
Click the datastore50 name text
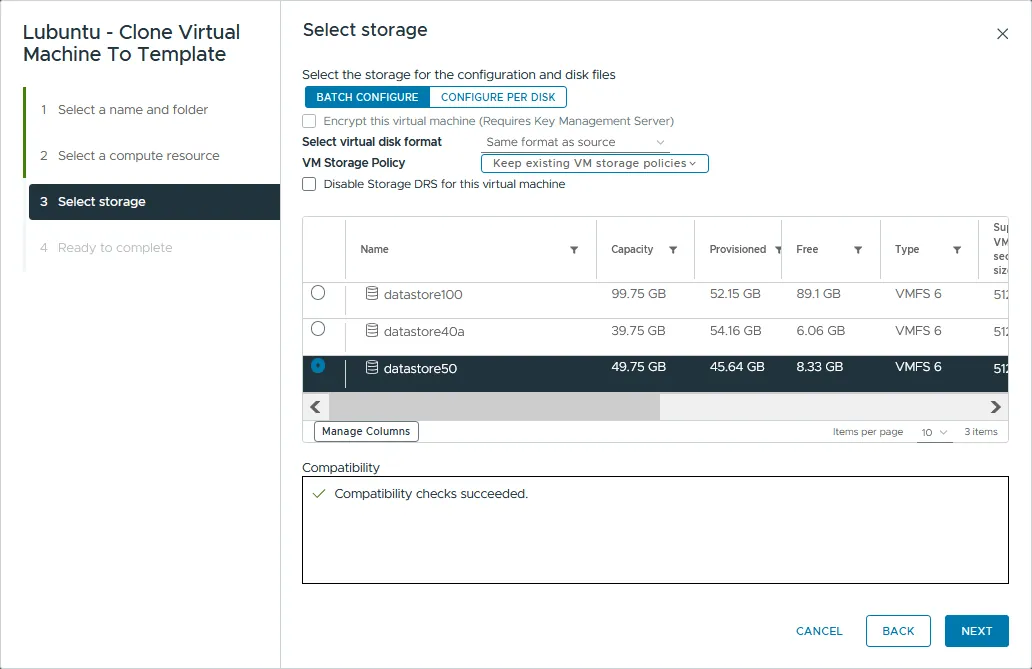(x=420, y=368)
